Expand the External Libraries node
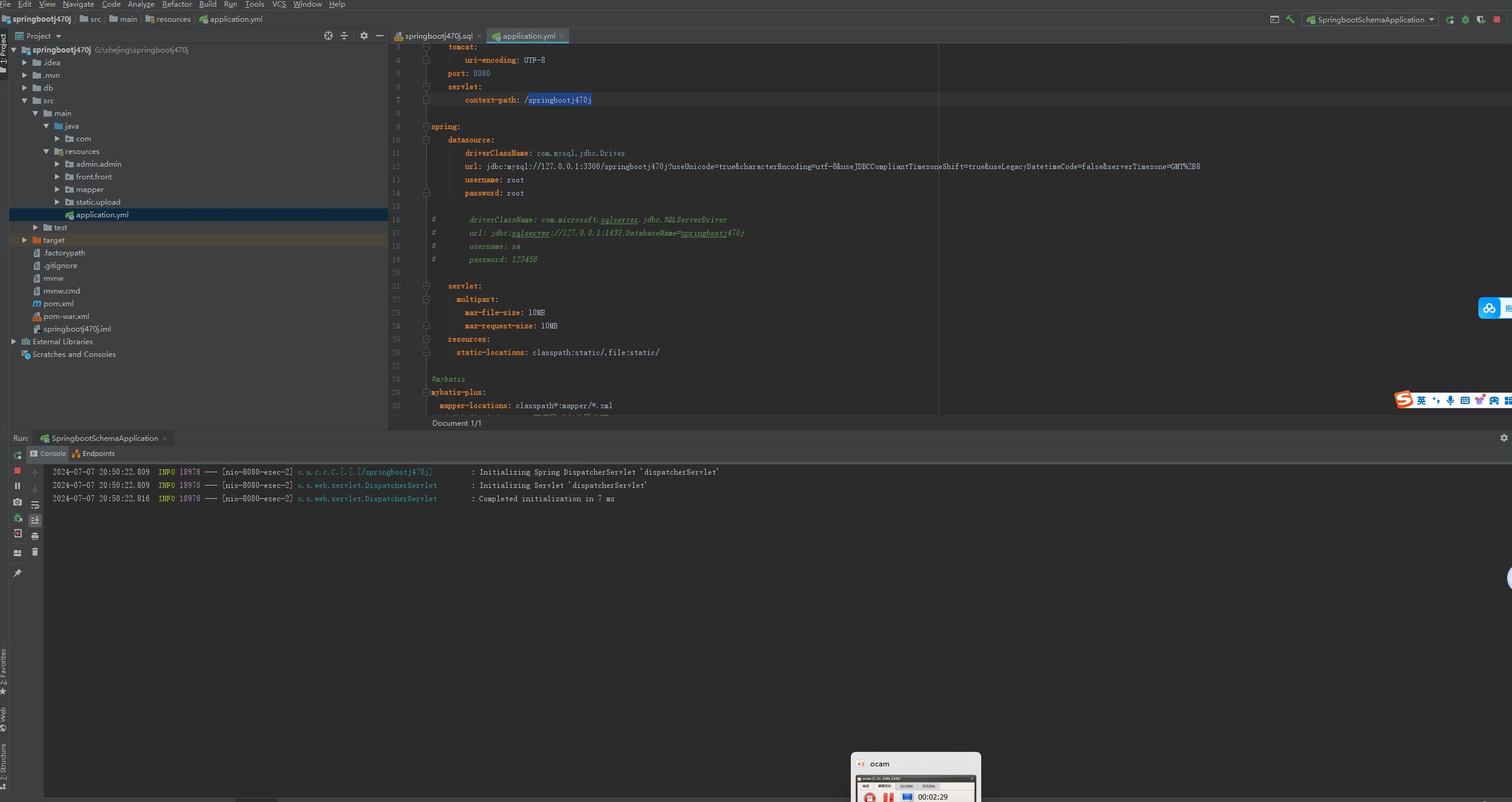1512x802 pixels. 14,342
